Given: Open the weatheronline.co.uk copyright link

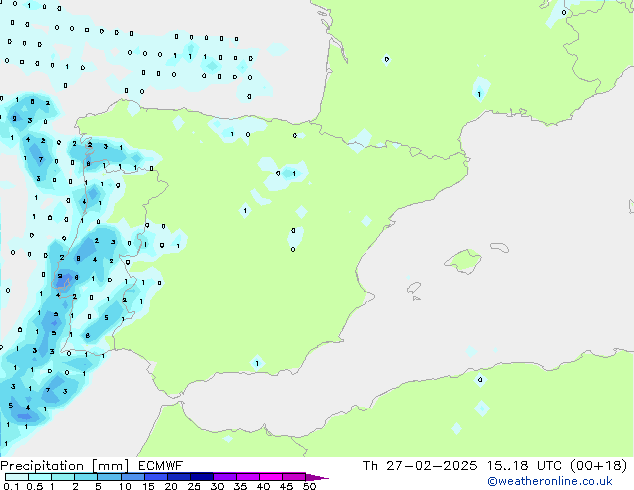Looking at the screenshot, I should pyautogui.click(x=549, y=481).
